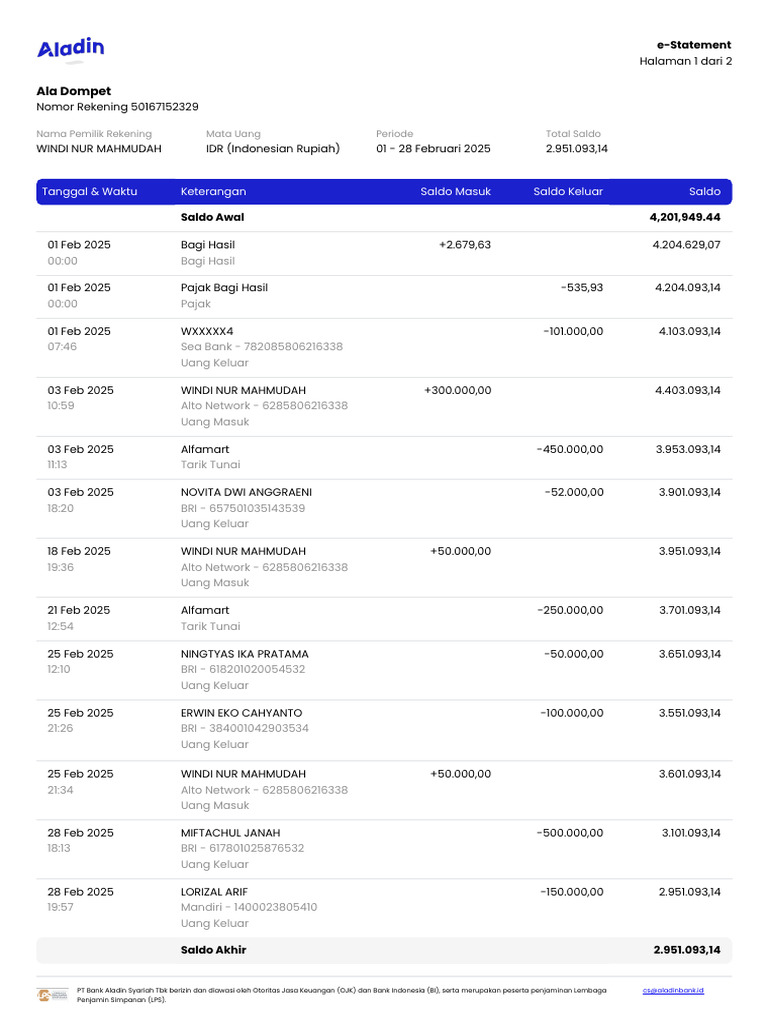Select balance 4.204.629,07
Image resolution: width=768 pixels, height=1024 pixels.
[686, 245]
